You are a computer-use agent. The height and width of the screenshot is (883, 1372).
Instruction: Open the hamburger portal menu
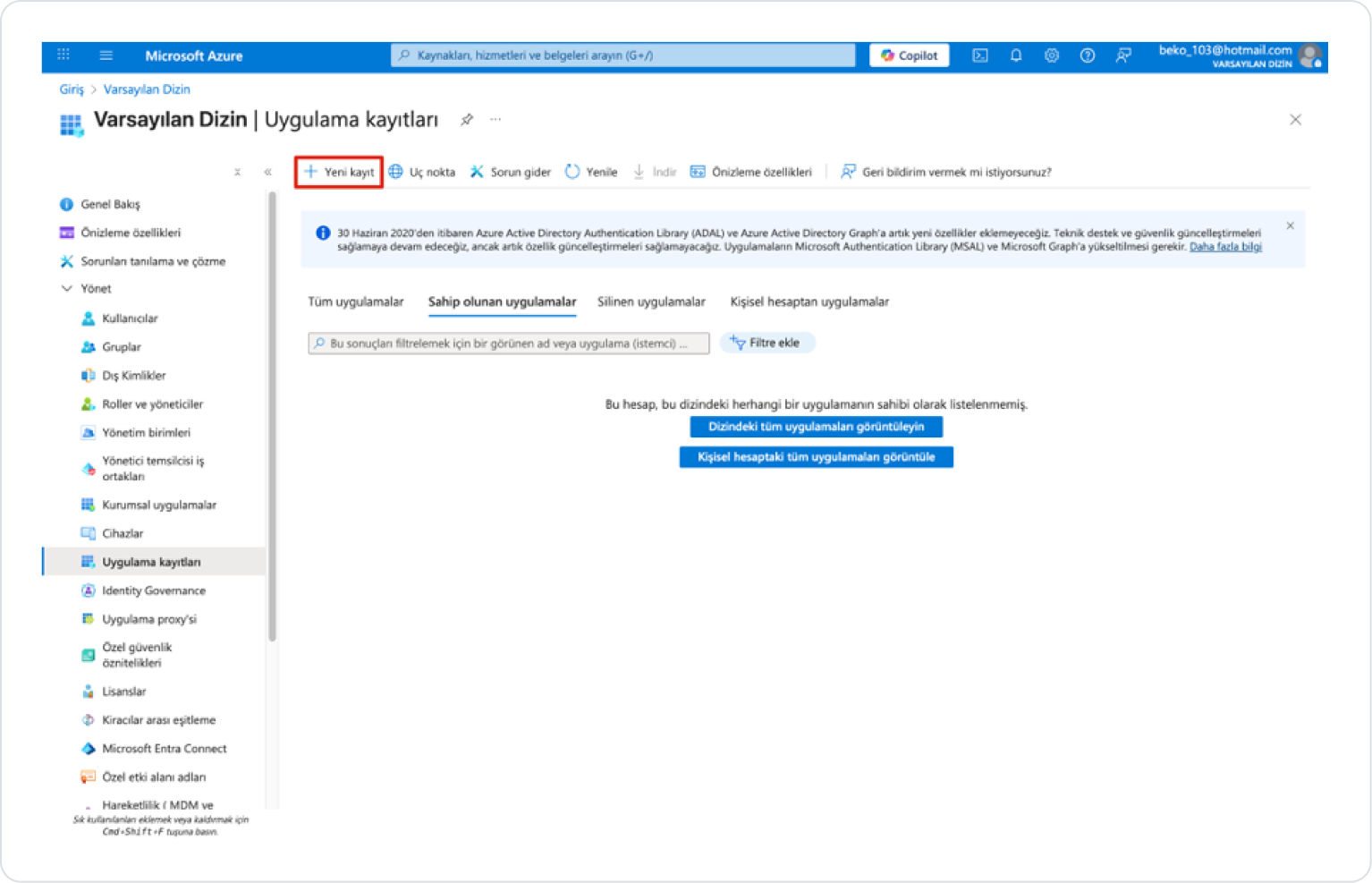106,55
